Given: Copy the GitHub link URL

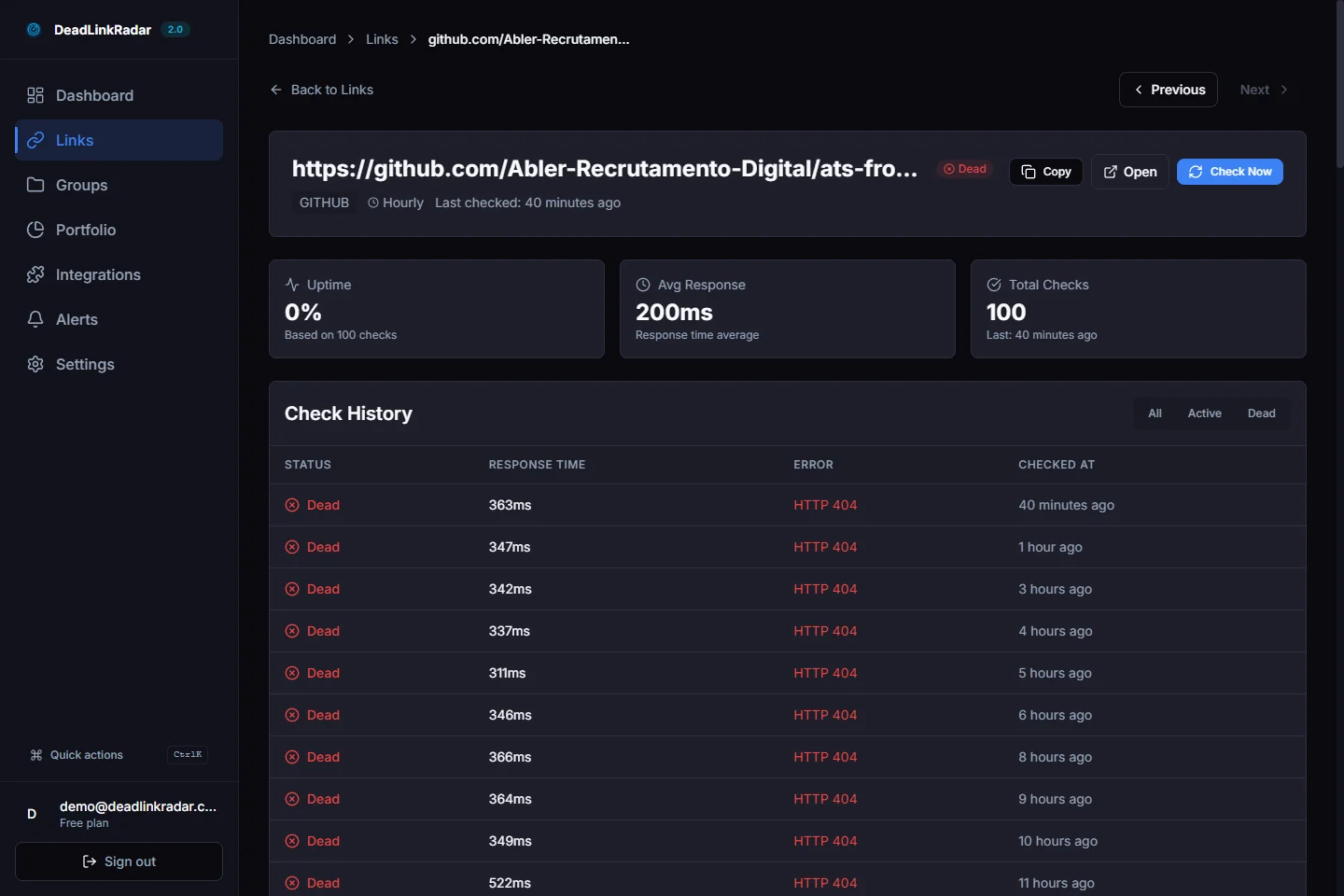Looking at the screenshot, I should (1045, 172).
